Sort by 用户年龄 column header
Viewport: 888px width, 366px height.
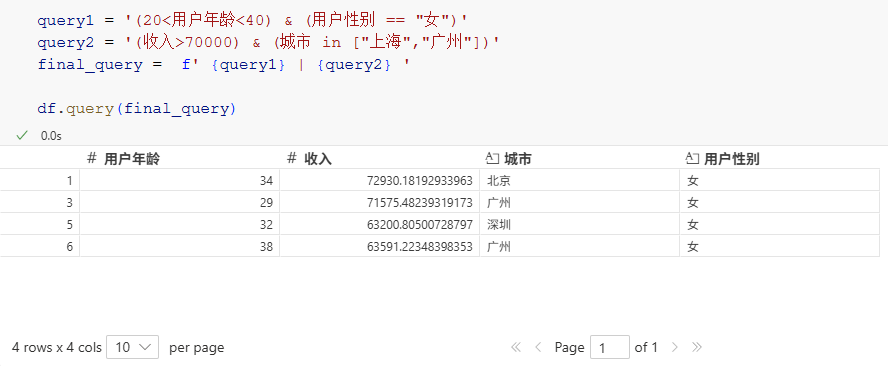(x=179, y=159)
